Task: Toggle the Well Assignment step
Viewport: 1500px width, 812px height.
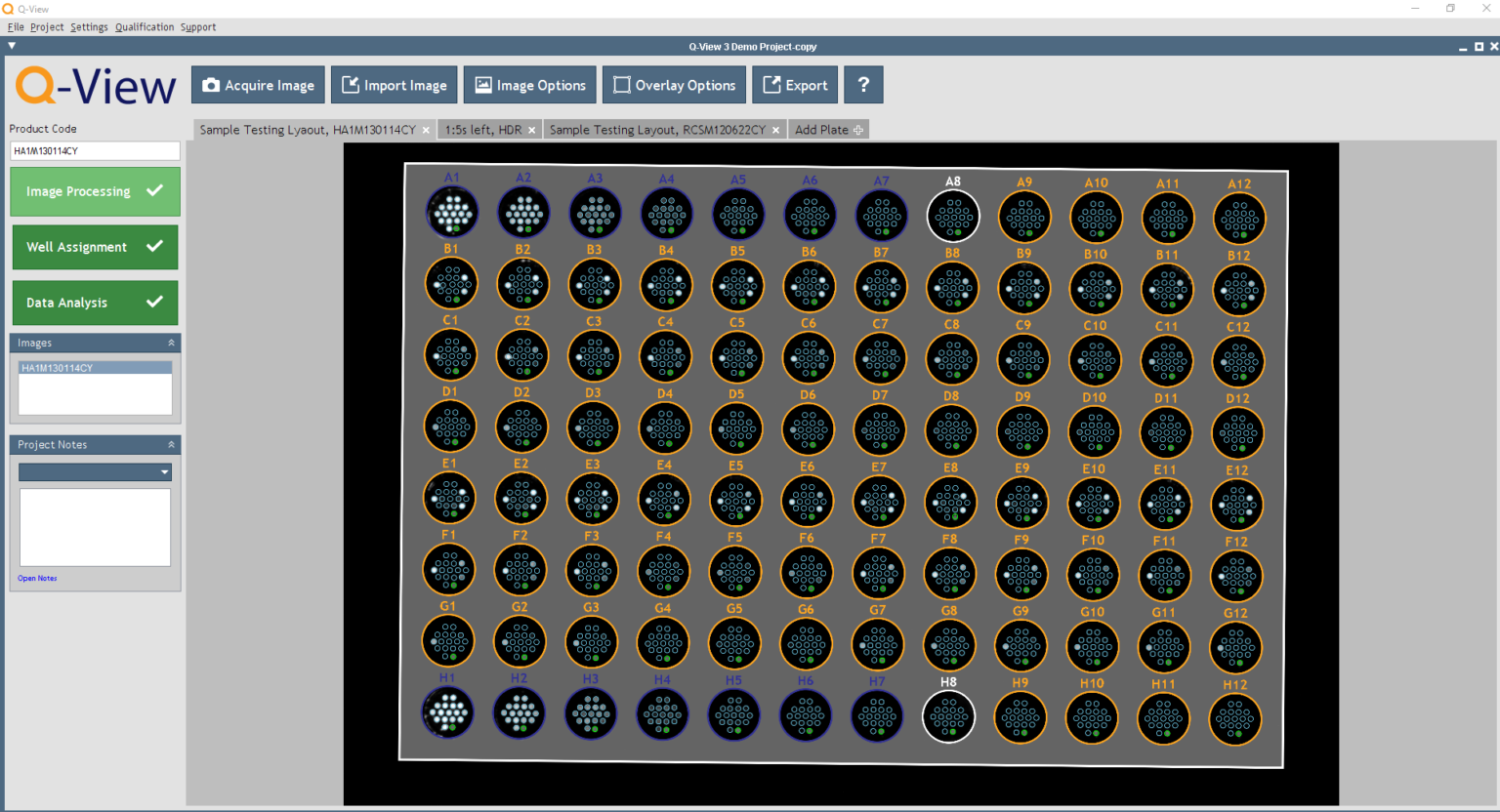Action: coord(95,247)
